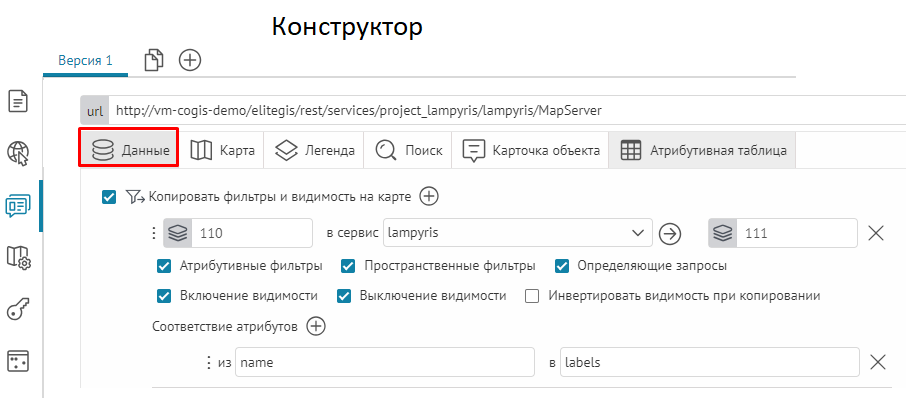Remove the 110 to 111 layer row

[877, 233]
